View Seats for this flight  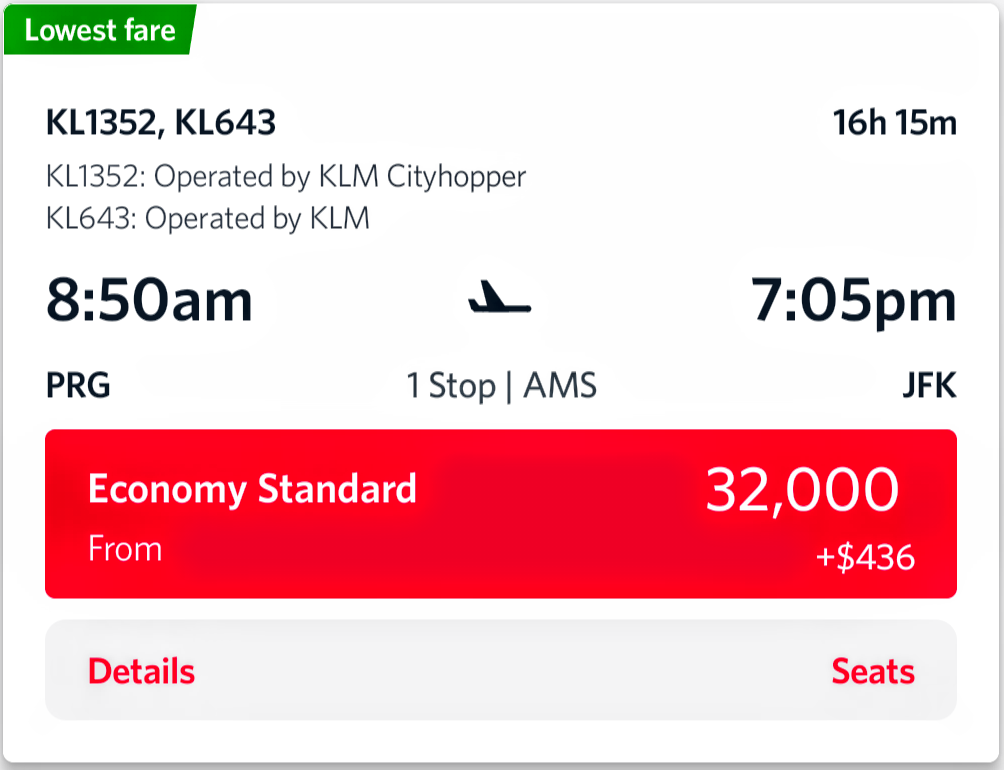[872, 671]
